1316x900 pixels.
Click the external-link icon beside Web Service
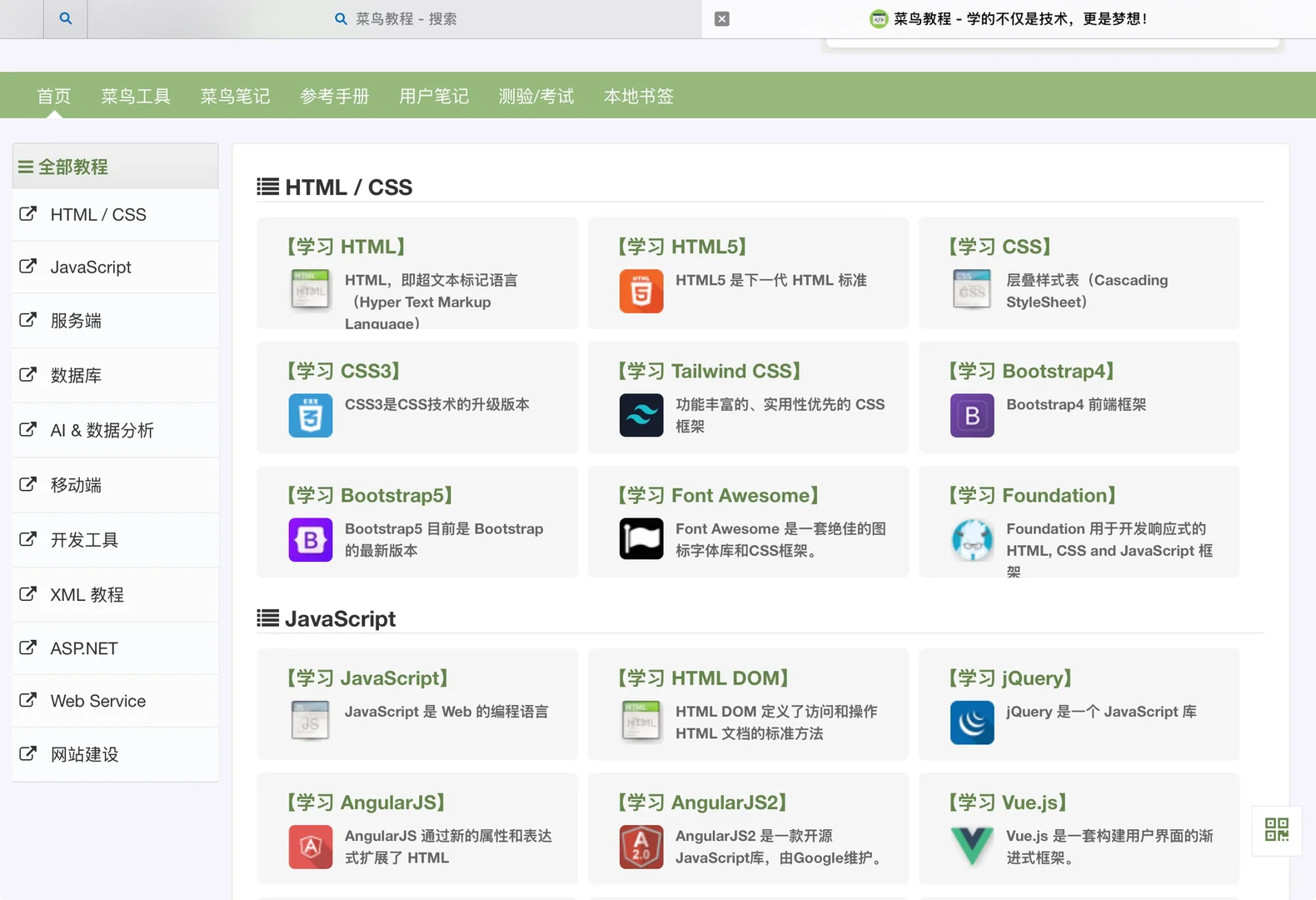27,700
